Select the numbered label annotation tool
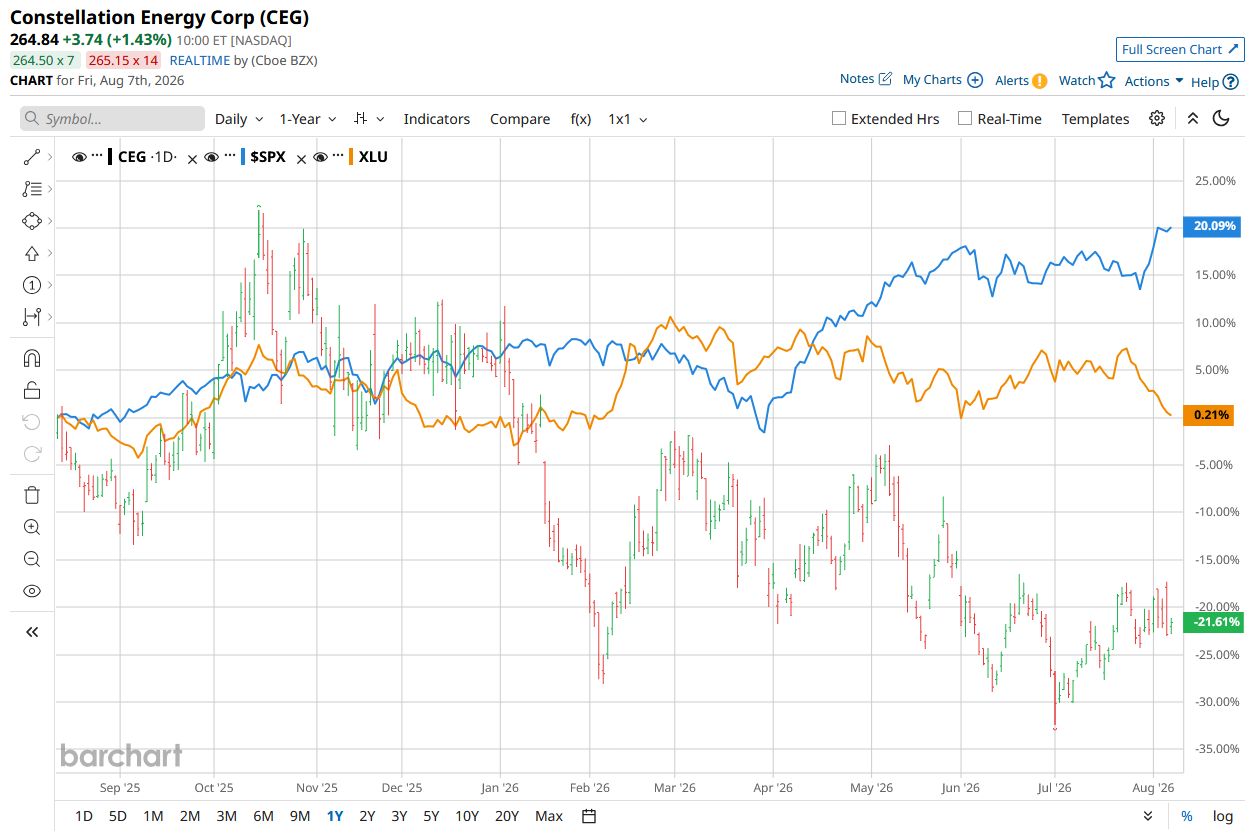Screen dimensions: 1252x834 pos(31,285)
